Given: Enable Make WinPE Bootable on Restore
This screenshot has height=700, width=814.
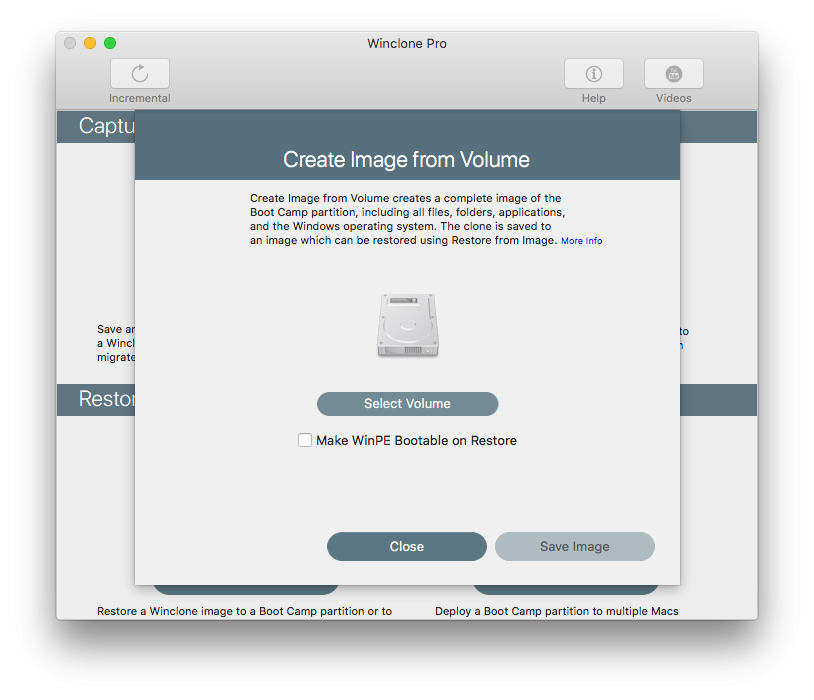Looking at the screenshot, I should tap(305, 440).
